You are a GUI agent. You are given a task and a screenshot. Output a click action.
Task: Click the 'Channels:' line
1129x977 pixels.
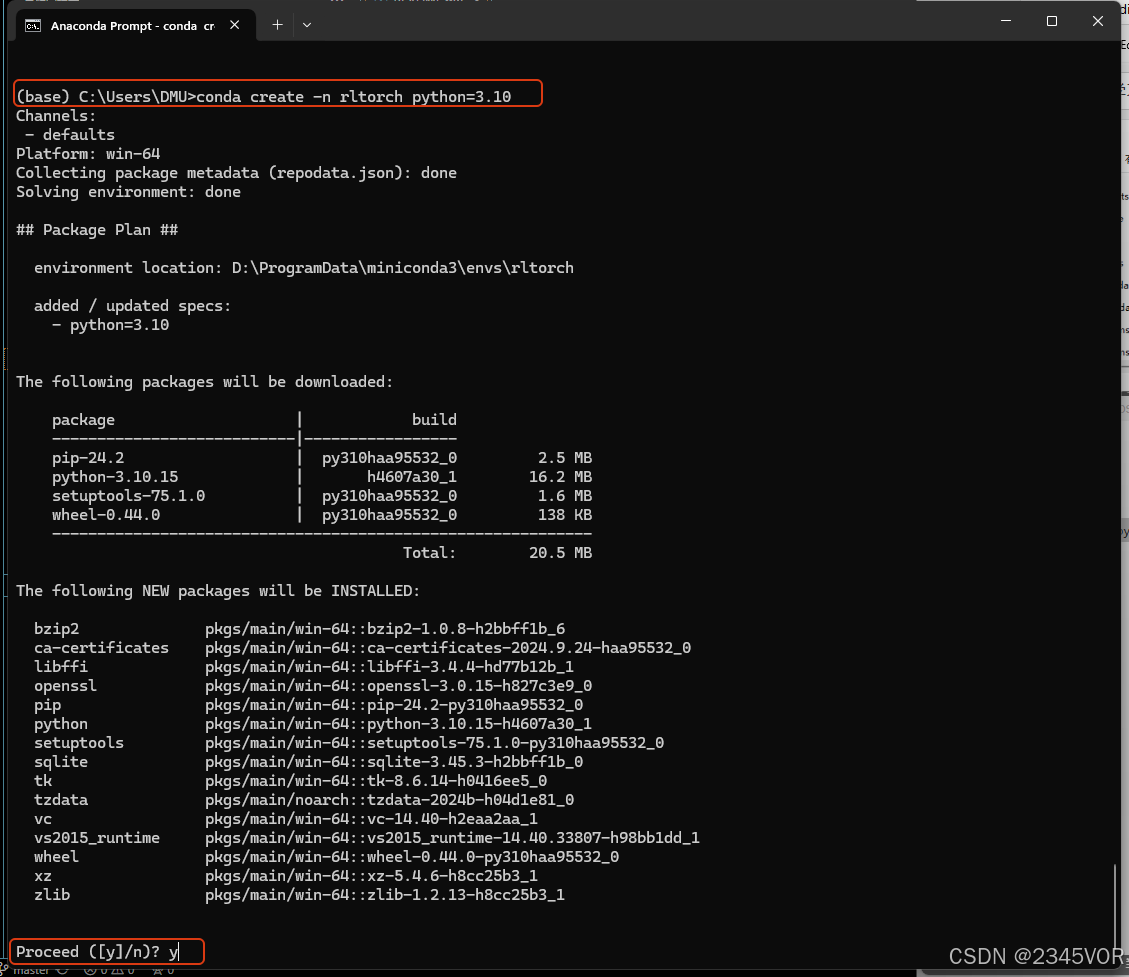tap(56, 116)
